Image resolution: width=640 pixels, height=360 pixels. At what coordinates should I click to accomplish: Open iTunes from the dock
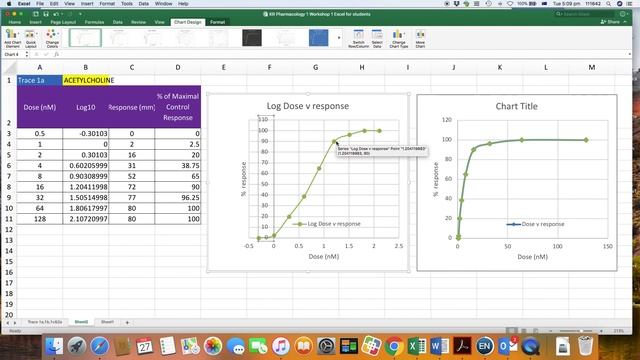(281, 346)
